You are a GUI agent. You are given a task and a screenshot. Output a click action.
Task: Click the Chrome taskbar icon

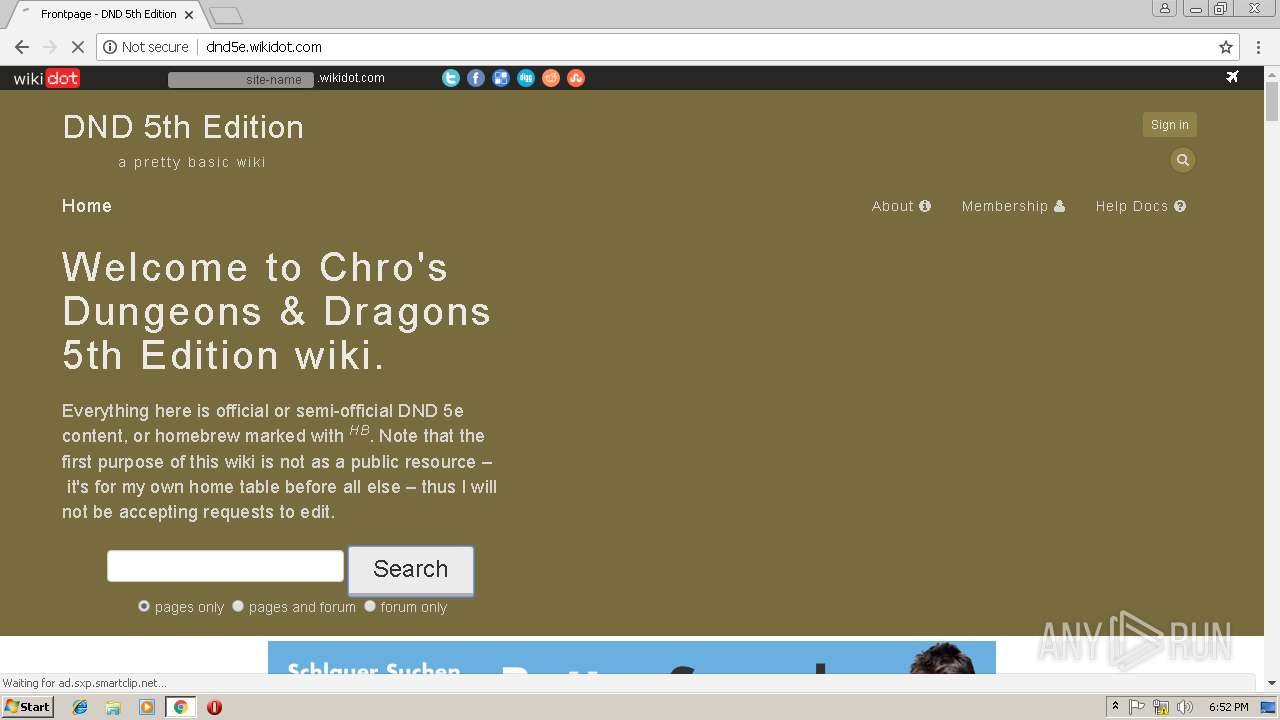pyautogui.click(x=180, y=707)
